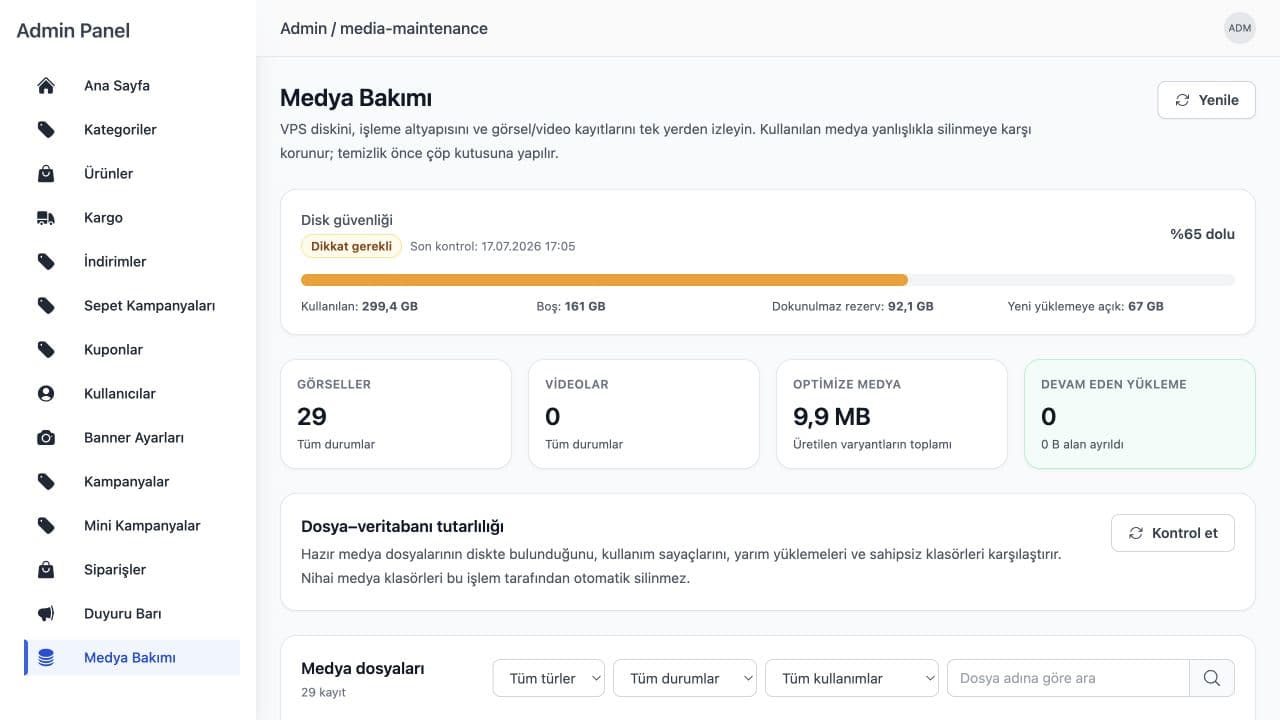Go to Kuponlar page

[132, 350]
